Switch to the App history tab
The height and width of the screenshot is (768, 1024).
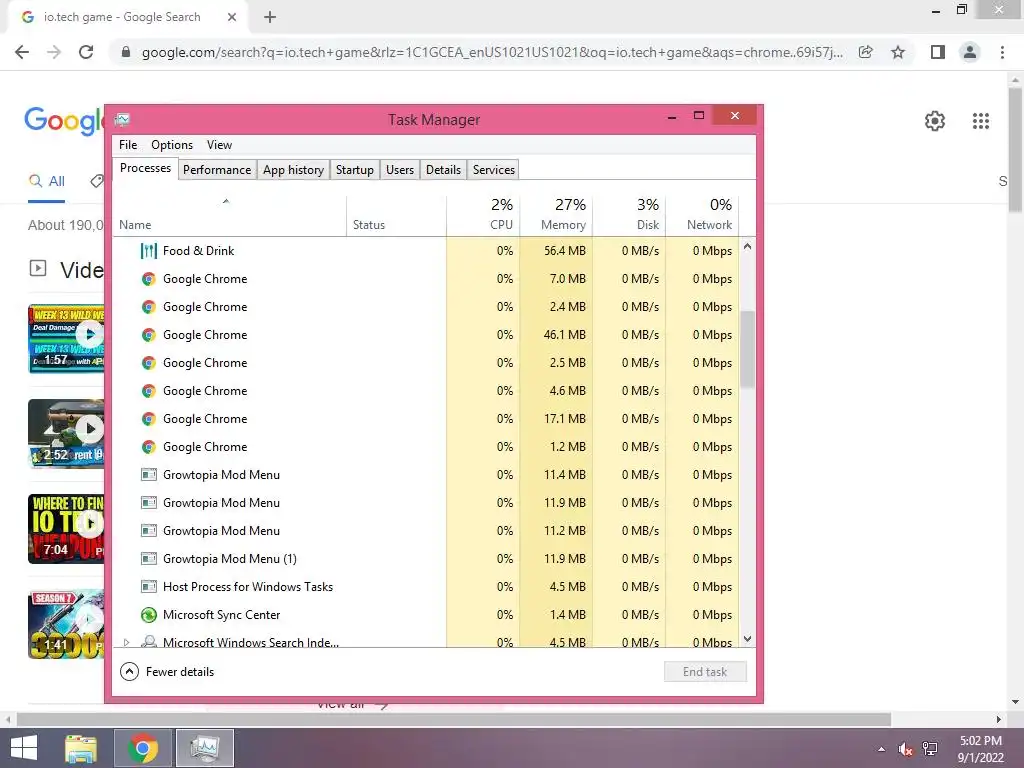293,170
